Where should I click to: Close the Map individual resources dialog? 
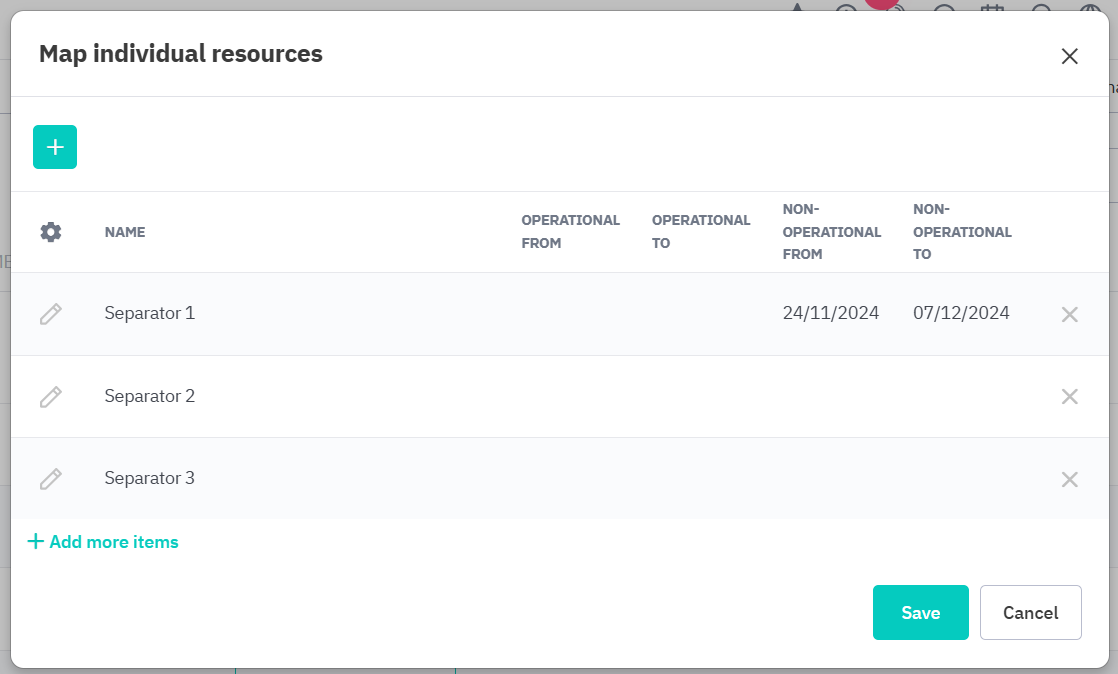1069,56
